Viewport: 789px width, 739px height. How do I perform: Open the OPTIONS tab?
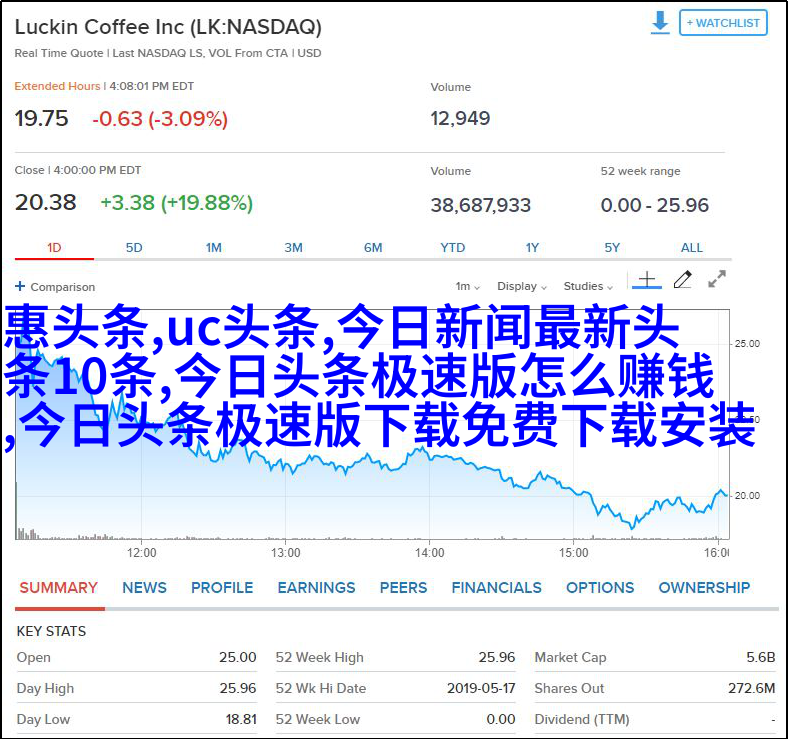[600, 588]
